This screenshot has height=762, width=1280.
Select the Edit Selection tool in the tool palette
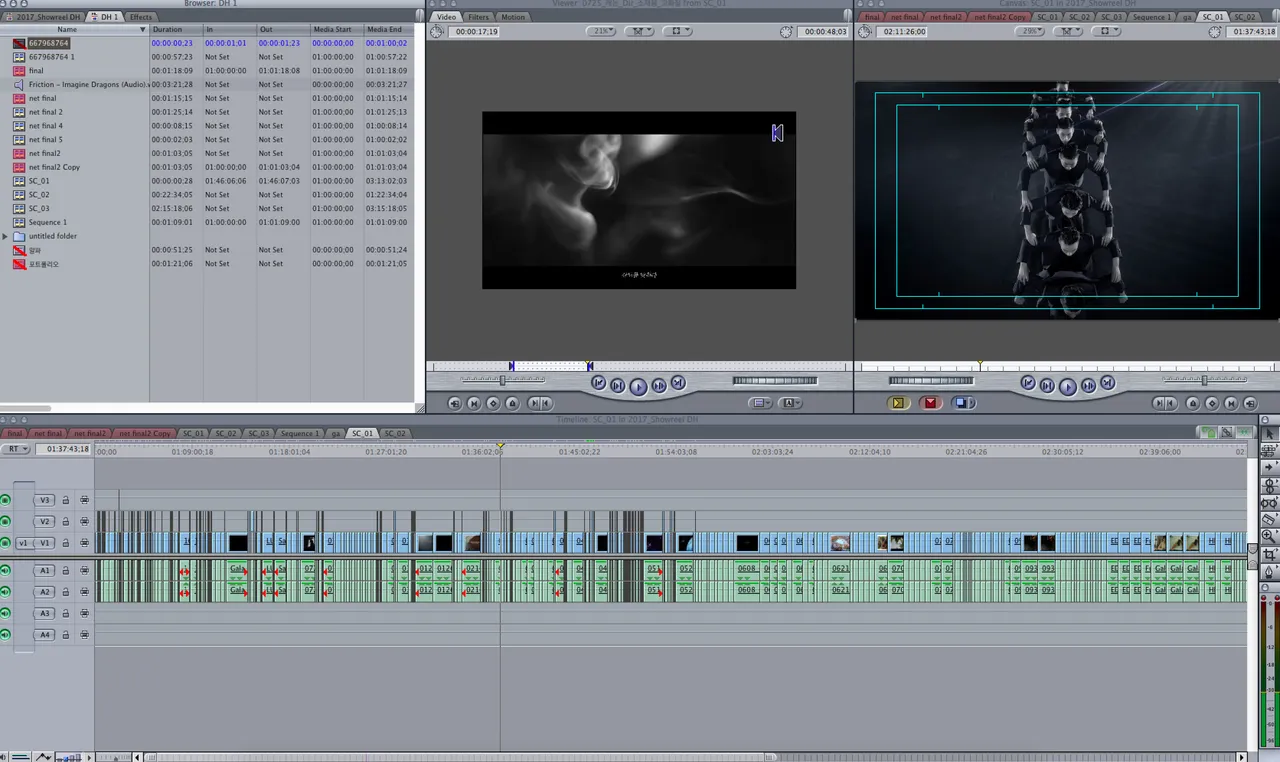pyautogui.click(x=1270, y=450)
